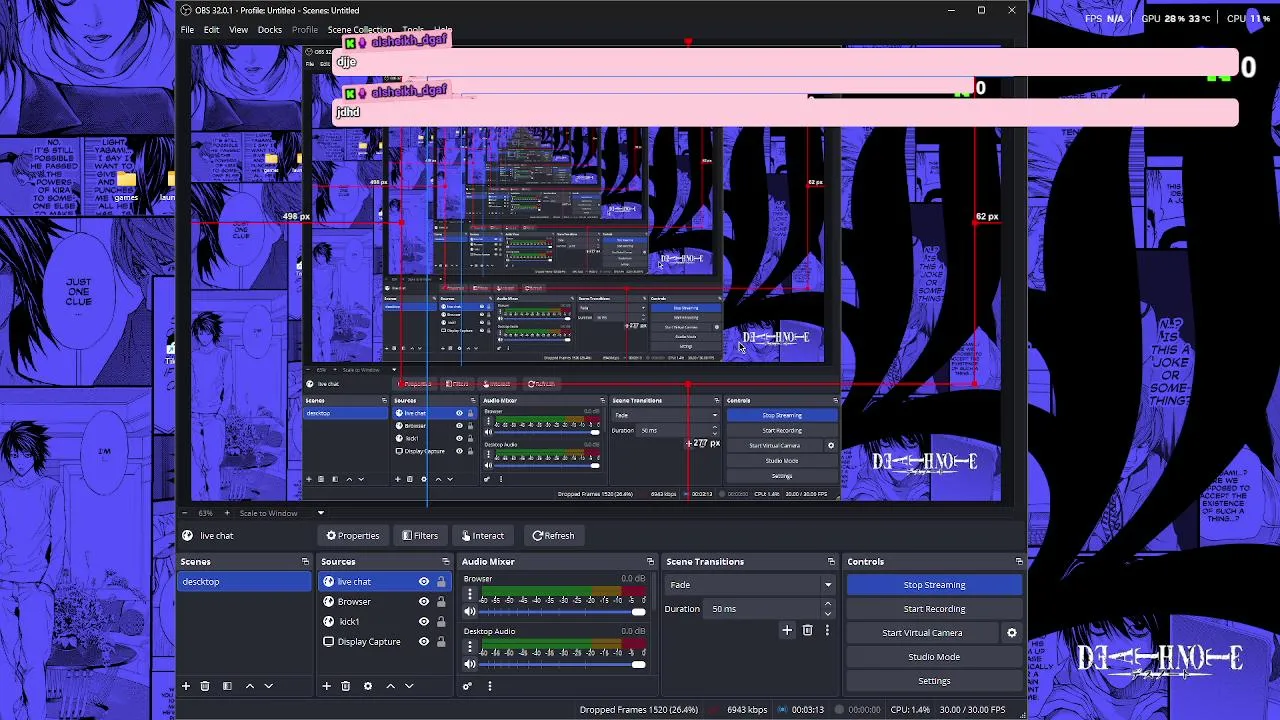Screen dimensions: 1280x720
Task: Click the Interact button
Action: pos(482,536)
